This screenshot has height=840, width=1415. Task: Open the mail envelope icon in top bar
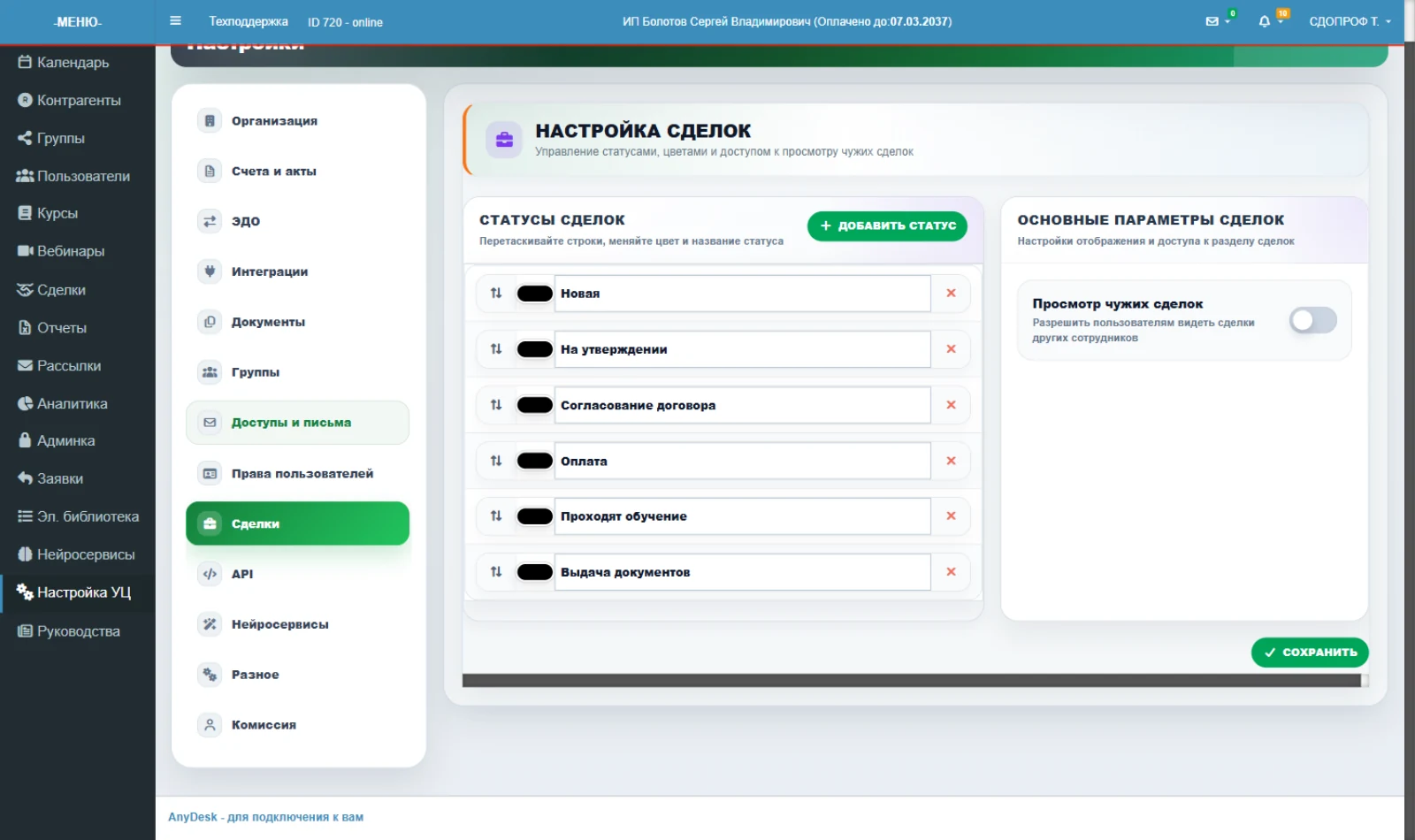click(1212, 21)
